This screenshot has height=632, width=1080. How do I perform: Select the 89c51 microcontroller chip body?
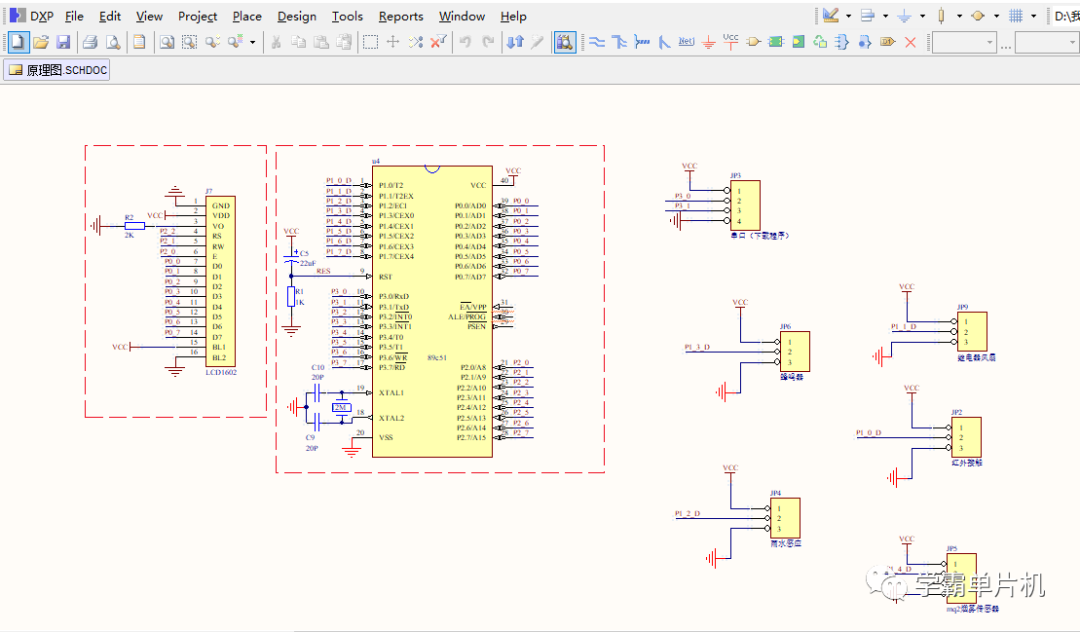click(432, 311)
